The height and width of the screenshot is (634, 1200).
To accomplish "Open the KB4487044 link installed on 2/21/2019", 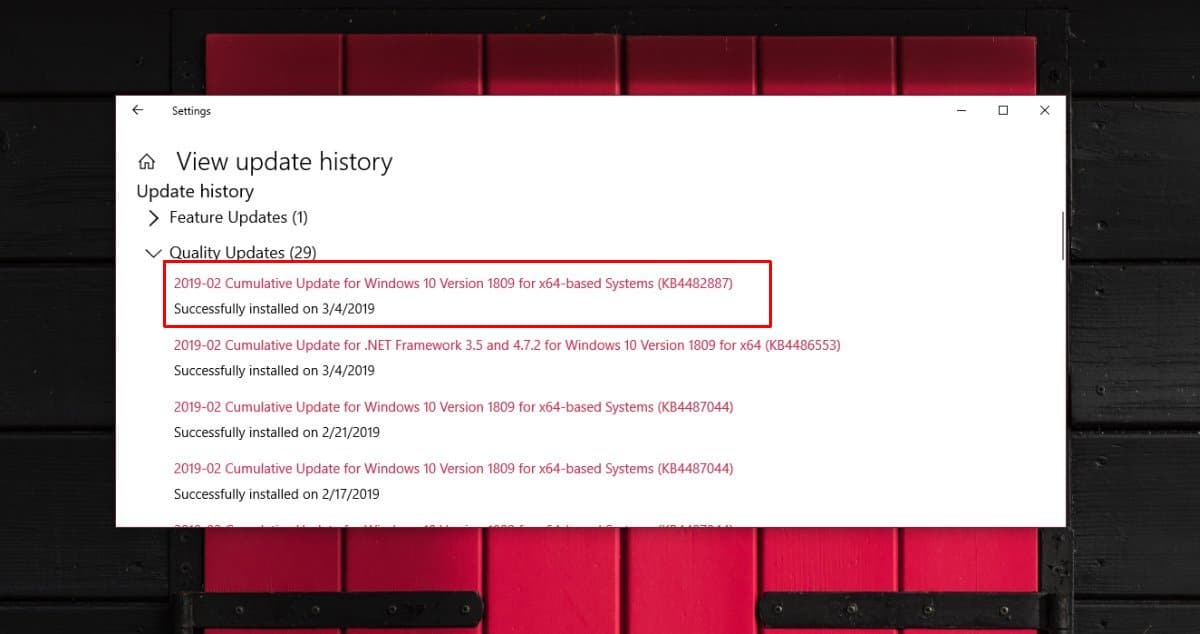I will coord(454,407).
